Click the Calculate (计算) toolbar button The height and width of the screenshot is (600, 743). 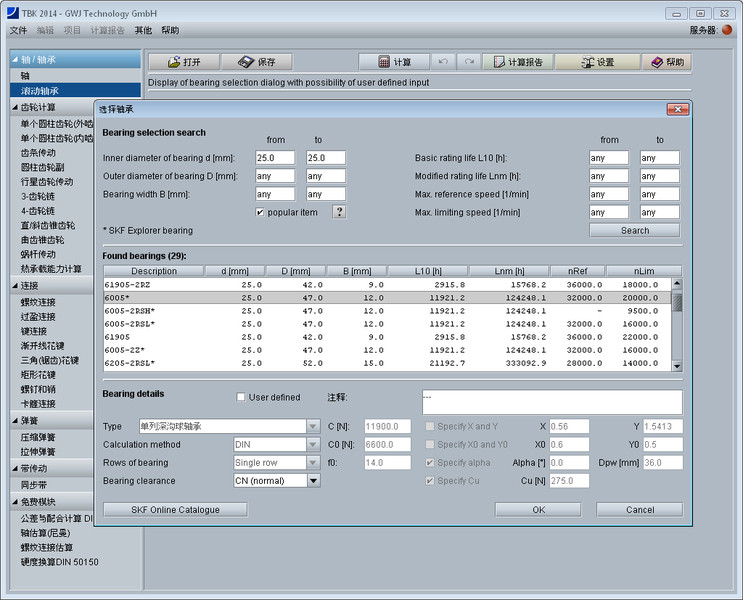click(x=394, y=62)
